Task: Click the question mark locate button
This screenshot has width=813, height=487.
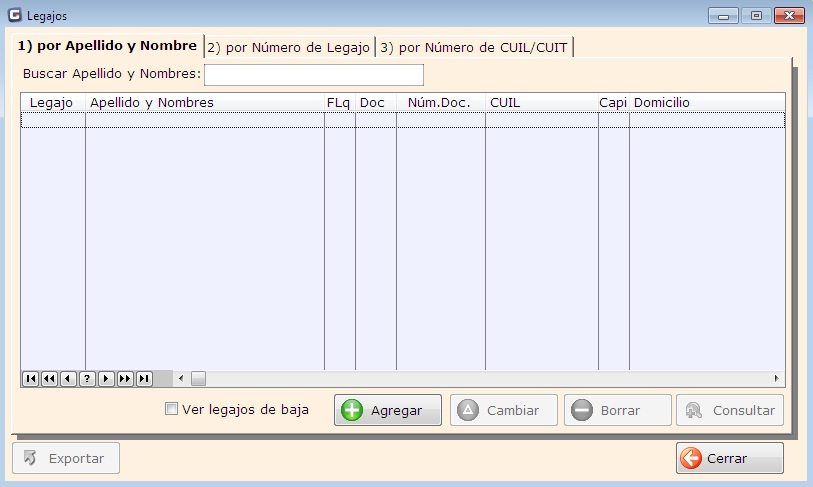Action: click(x=87, y=379)
